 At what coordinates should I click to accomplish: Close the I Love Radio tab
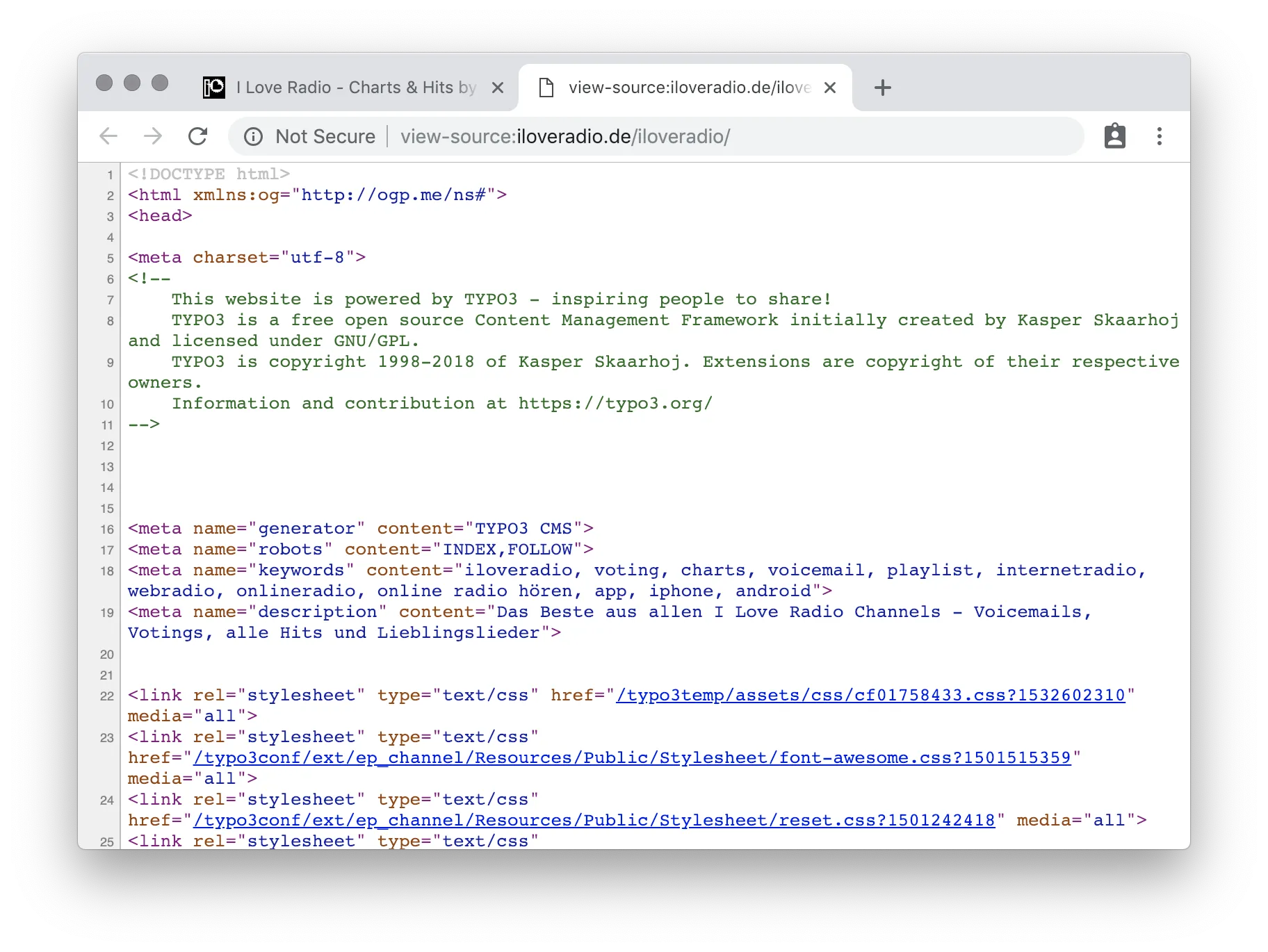498,88
